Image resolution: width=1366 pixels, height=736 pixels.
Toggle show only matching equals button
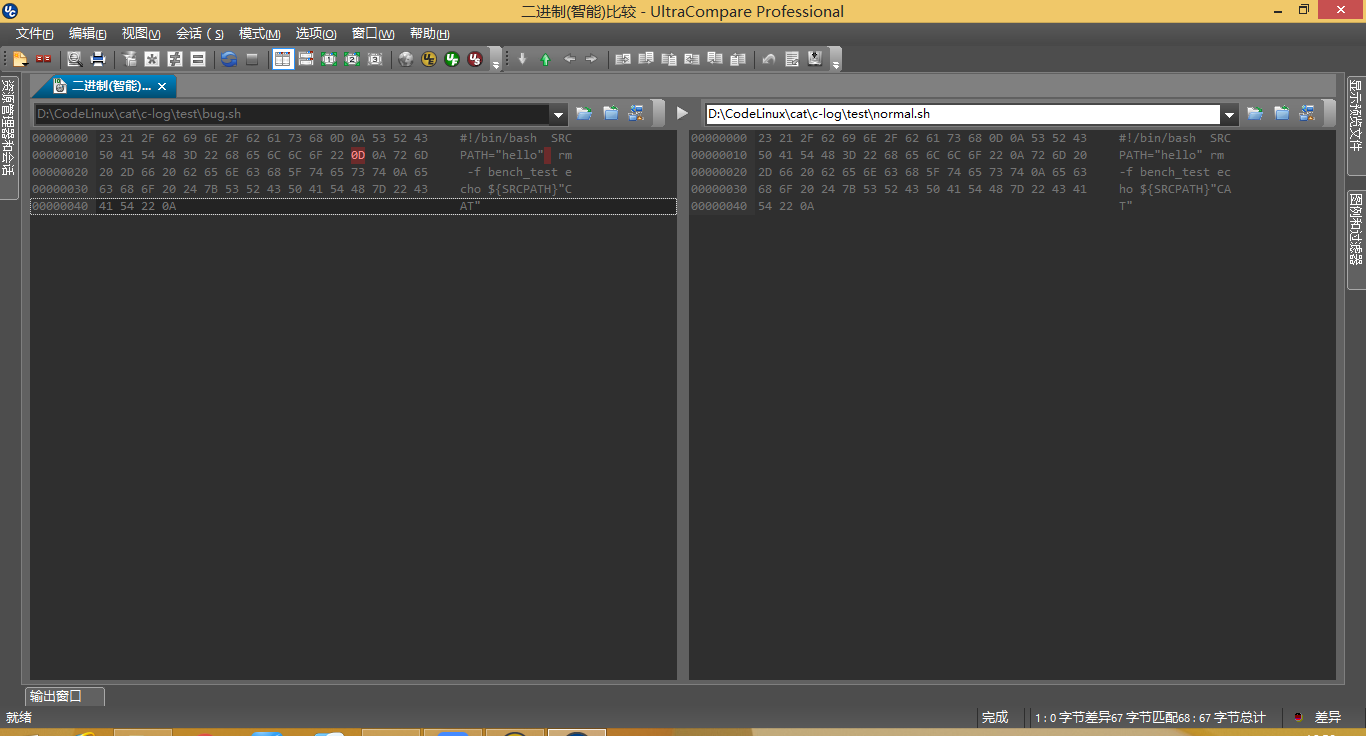click(198, 59)
